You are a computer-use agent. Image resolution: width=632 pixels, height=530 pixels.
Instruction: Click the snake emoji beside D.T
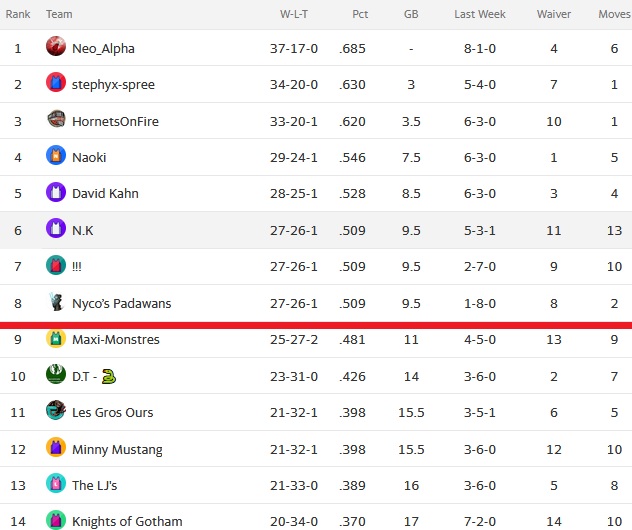pos(108,376)
